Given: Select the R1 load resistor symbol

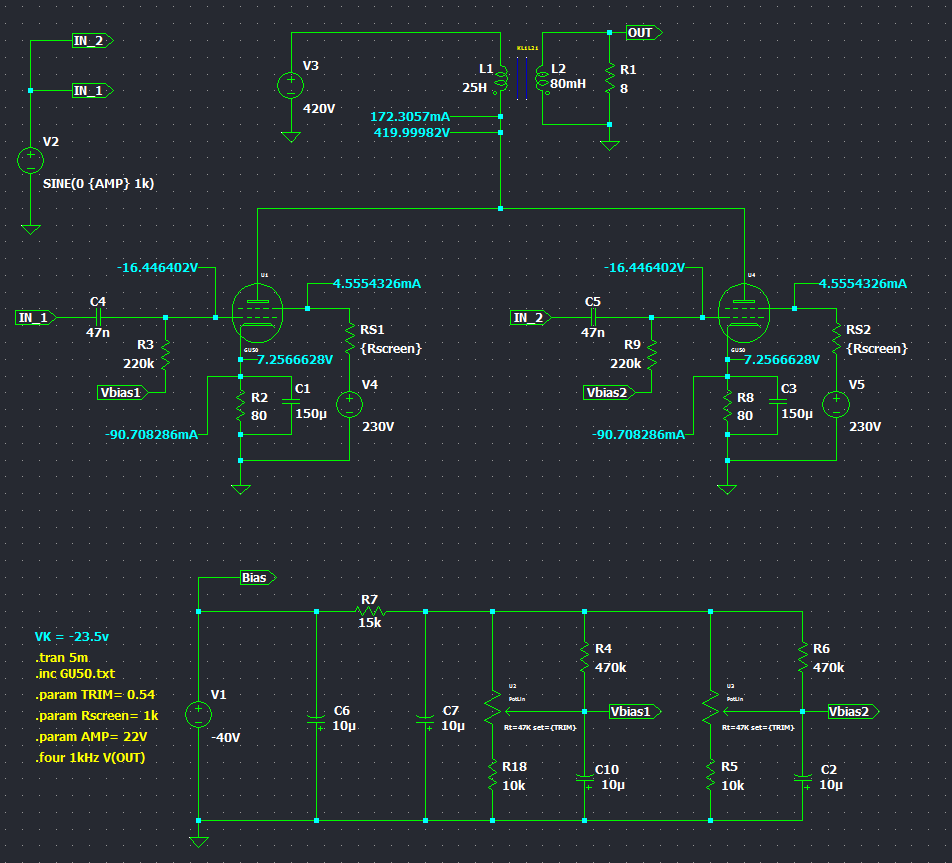Looking at the screenshot, I should (x=609, y=78).
